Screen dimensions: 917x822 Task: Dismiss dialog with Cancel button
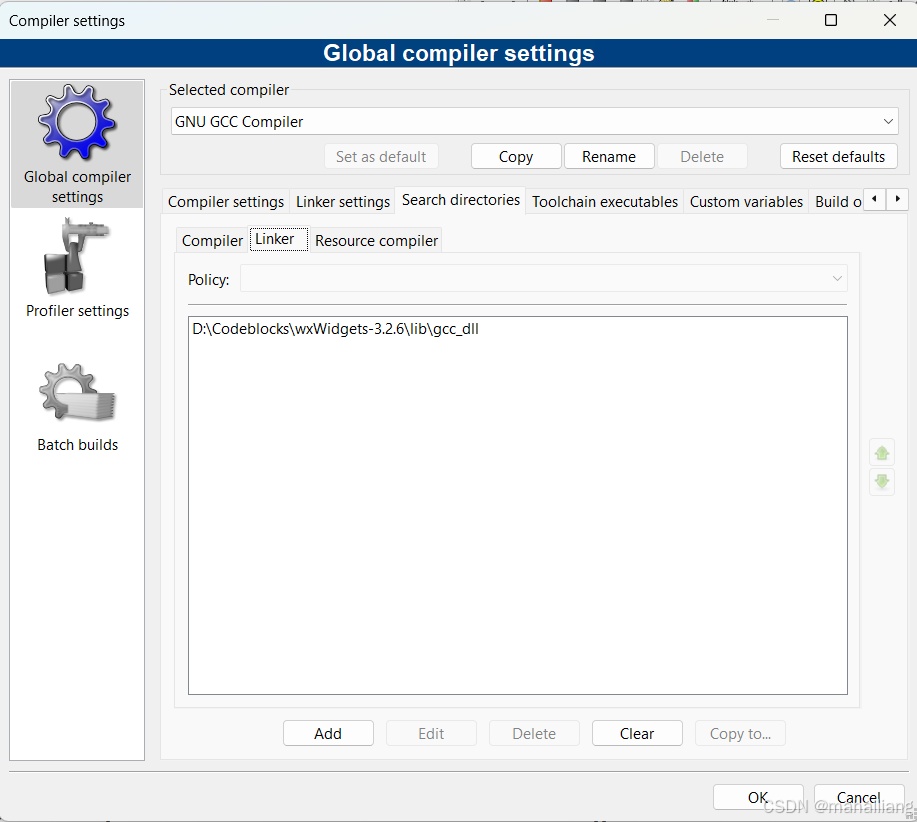click(x=859, y=797)
